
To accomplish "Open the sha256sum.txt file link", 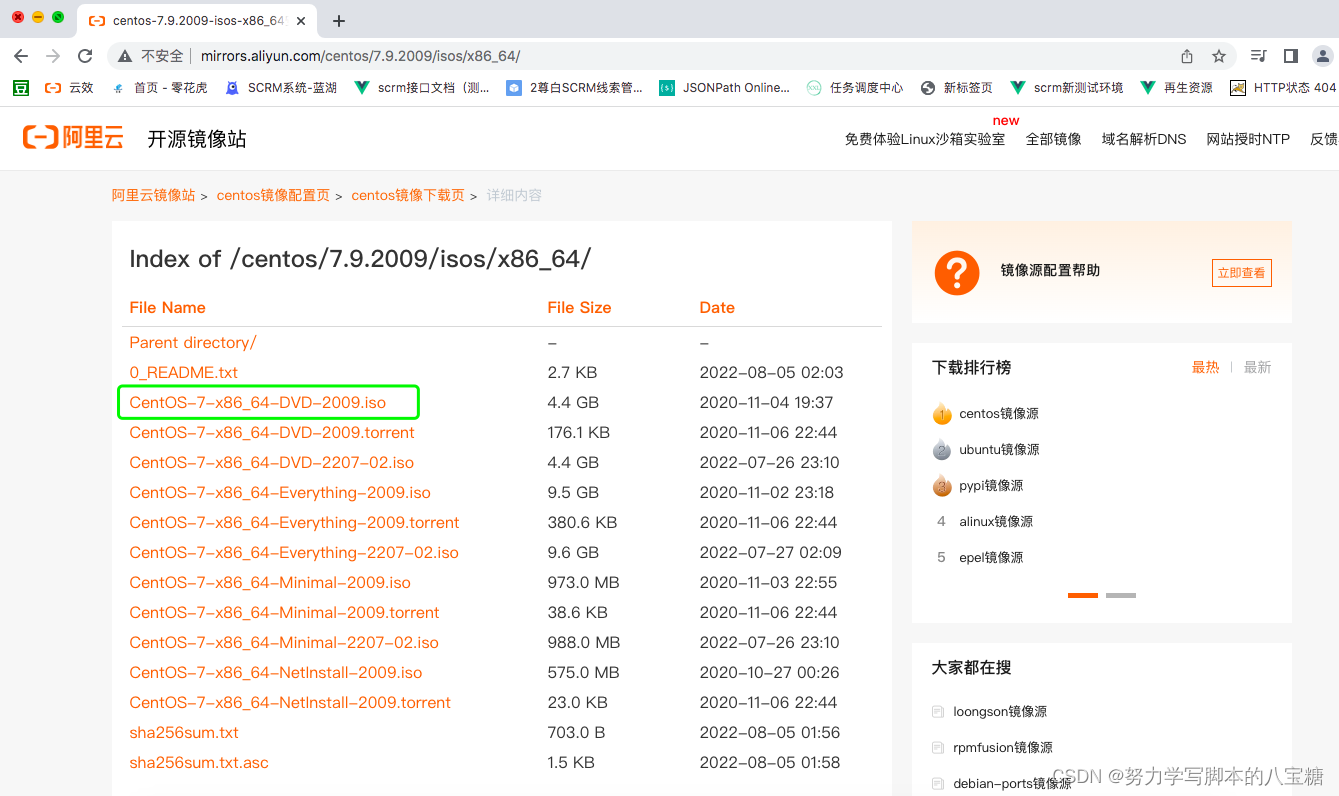I will pos(184,732).
